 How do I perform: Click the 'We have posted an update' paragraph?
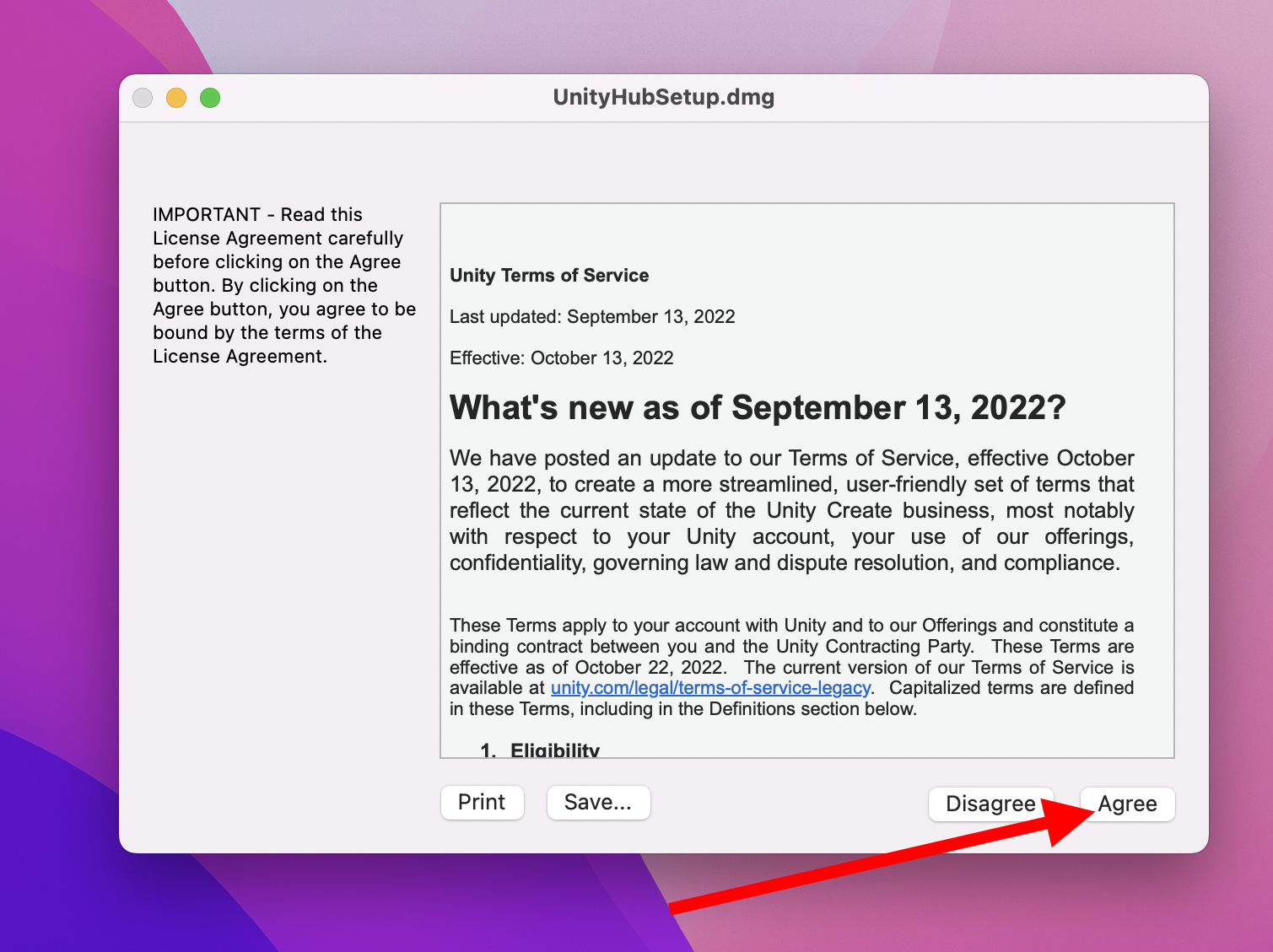click(791, 510)
